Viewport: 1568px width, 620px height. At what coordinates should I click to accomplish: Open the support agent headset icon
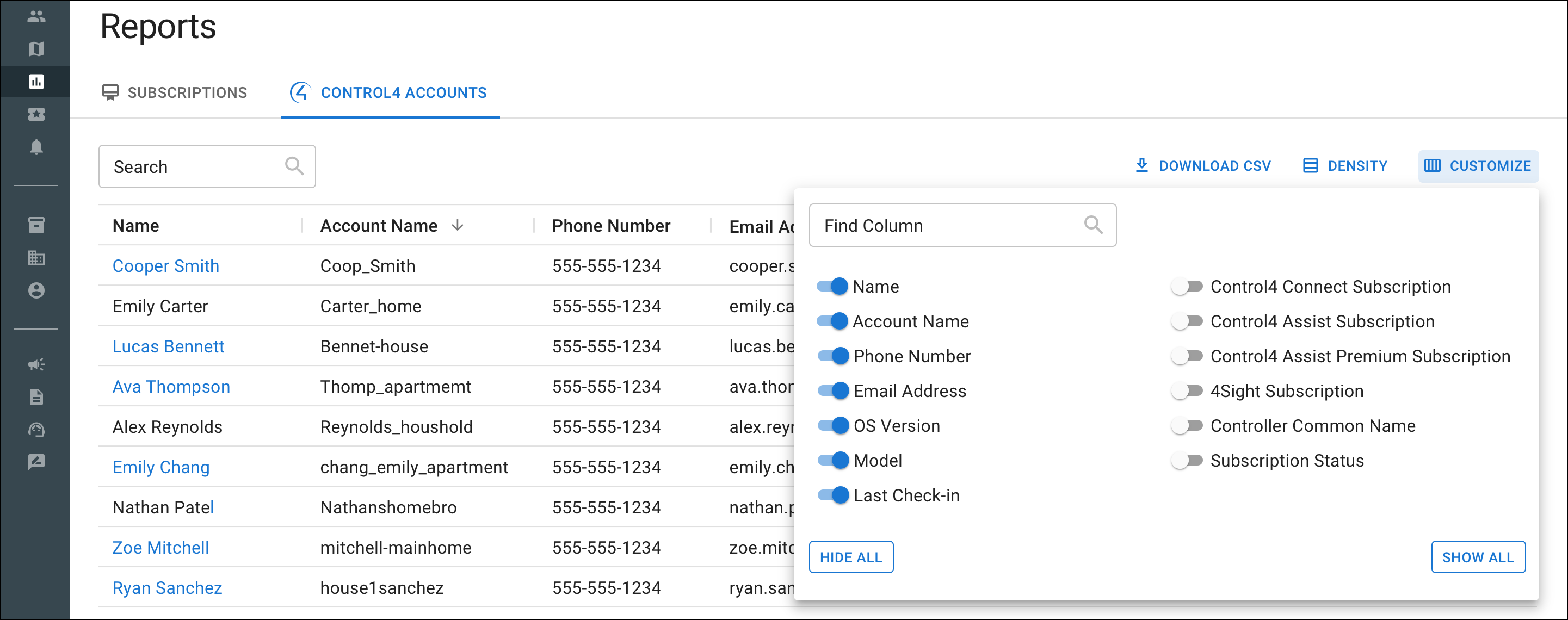36,430
